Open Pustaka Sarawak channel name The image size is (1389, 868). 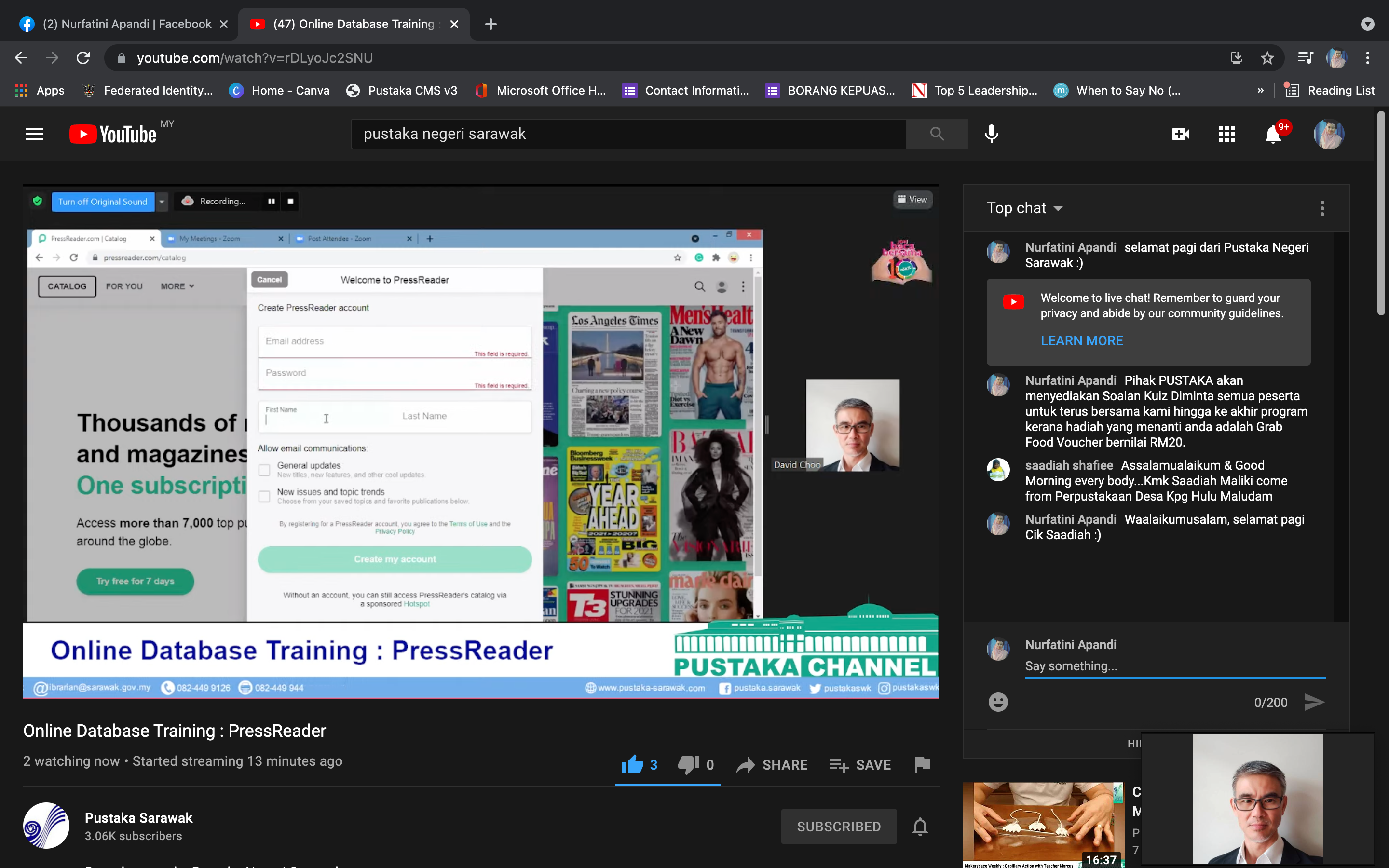[x=138, y=817]
